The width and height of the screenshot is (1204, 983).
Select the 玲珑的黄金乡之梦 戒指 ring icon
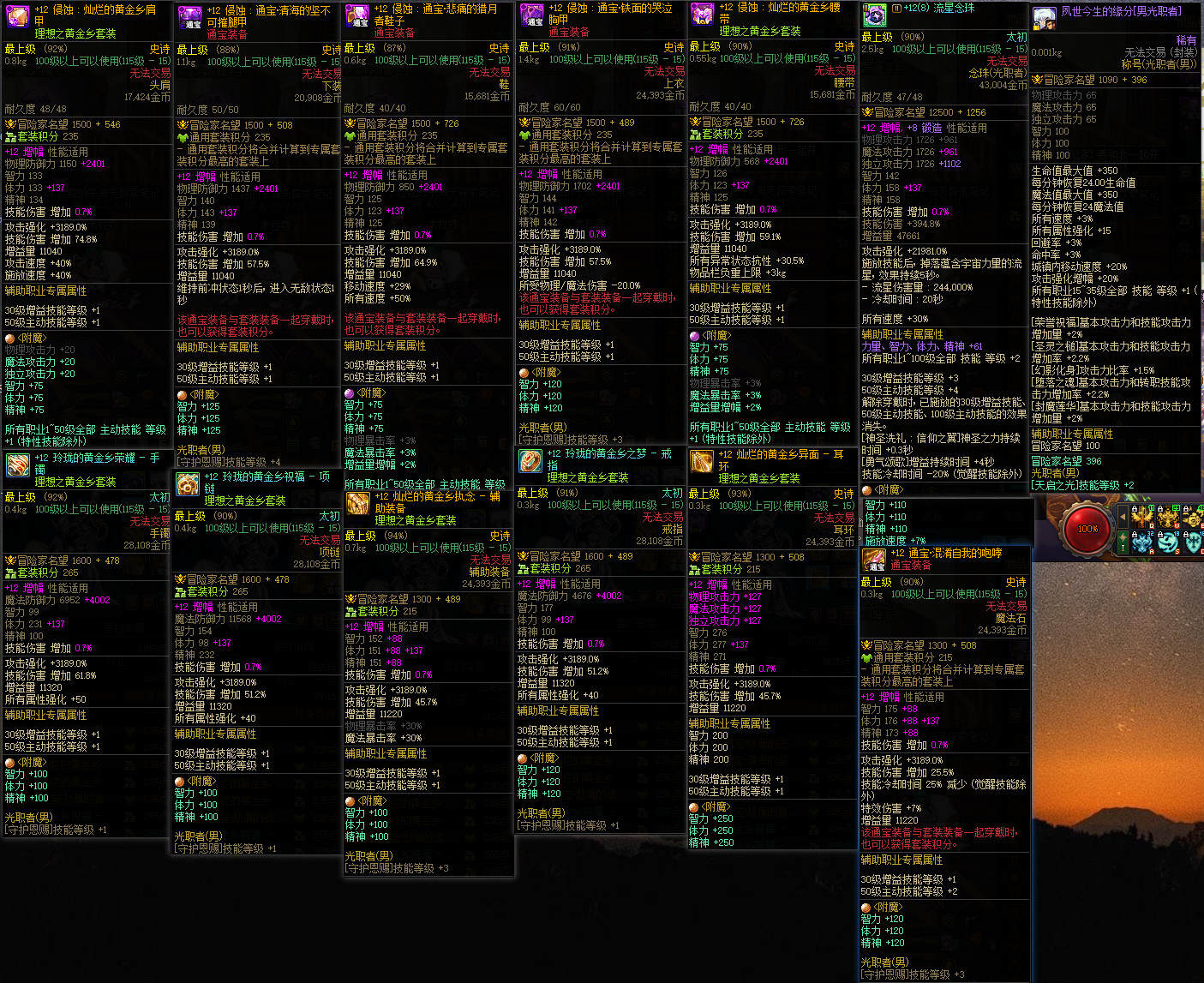pyautogui.click(x=530, y=461)
